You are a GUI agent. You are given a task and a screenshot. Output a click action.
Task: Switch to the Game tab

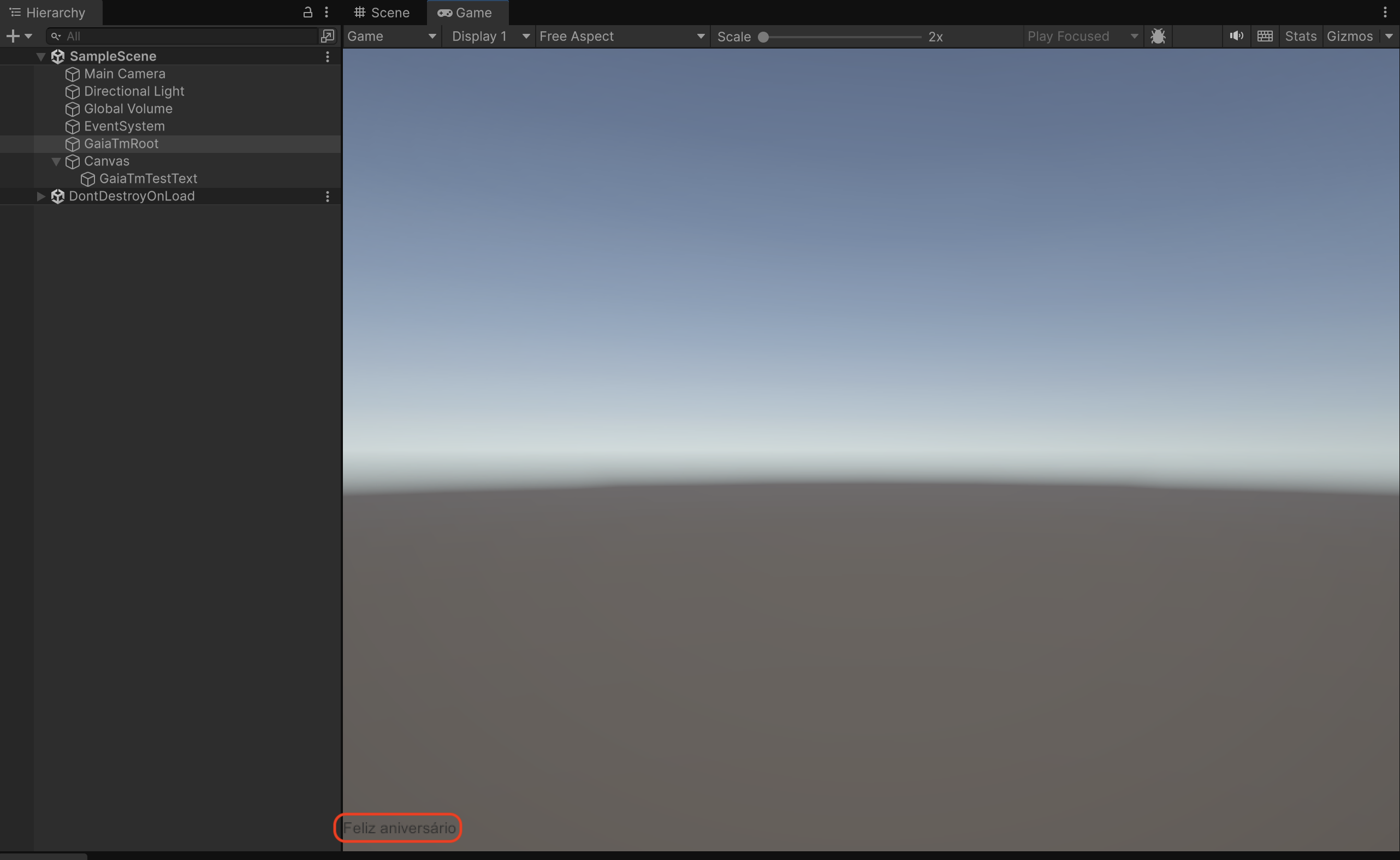click(467, 13)
